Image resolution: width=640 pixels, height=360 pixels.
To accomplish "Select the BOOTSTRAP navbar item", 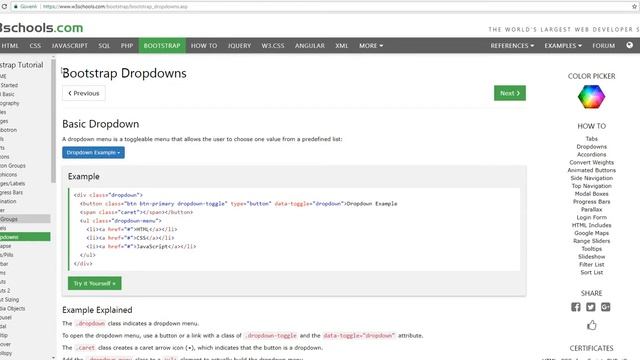I will pyautogui.click(x=162, y=46).
